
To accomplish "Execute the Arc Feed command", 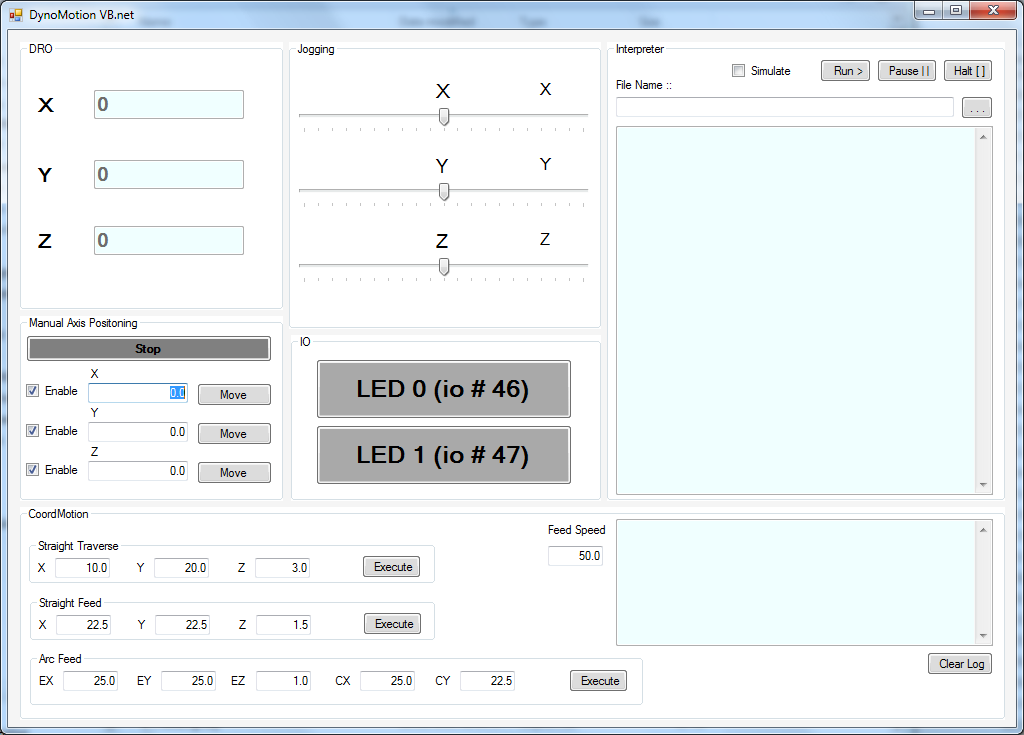I will [x=599, y=681].
